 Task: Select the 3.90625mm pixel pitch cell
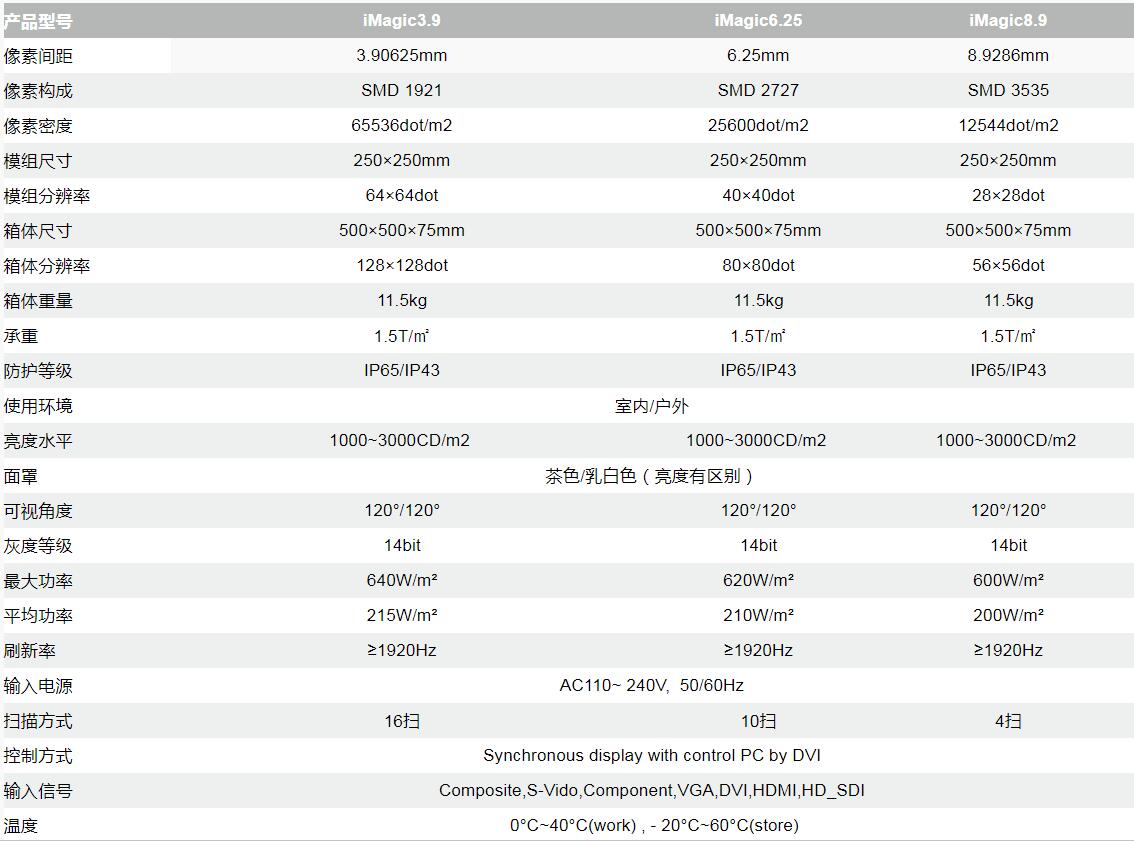[401, 55]
